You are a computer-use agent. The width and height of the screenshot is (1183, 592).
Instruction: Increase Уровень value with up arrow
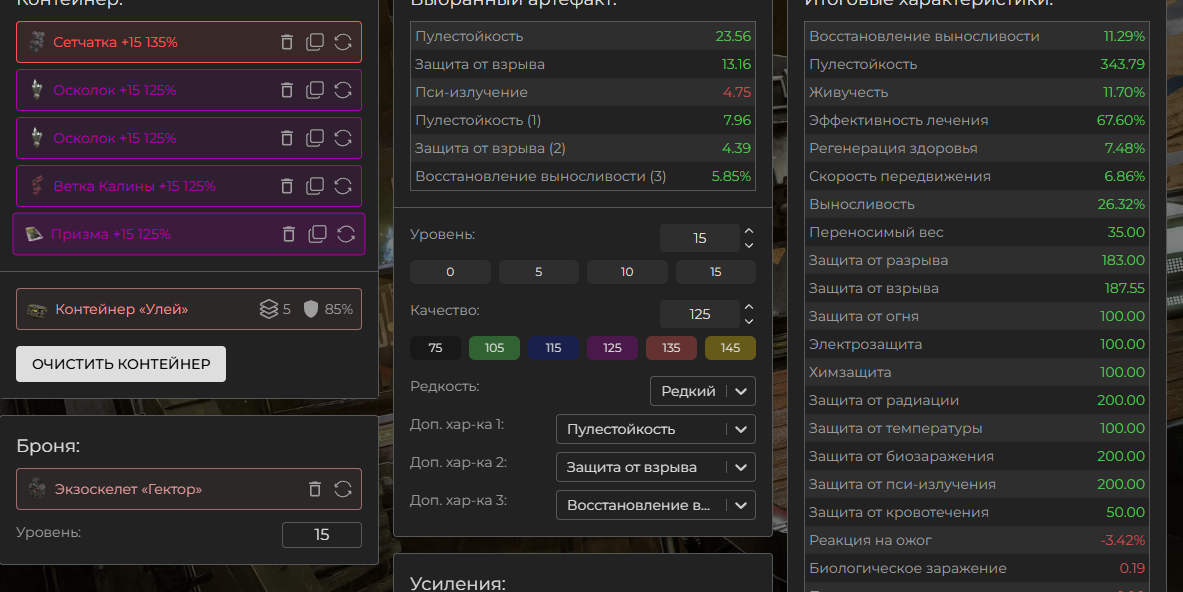(748, 232)
